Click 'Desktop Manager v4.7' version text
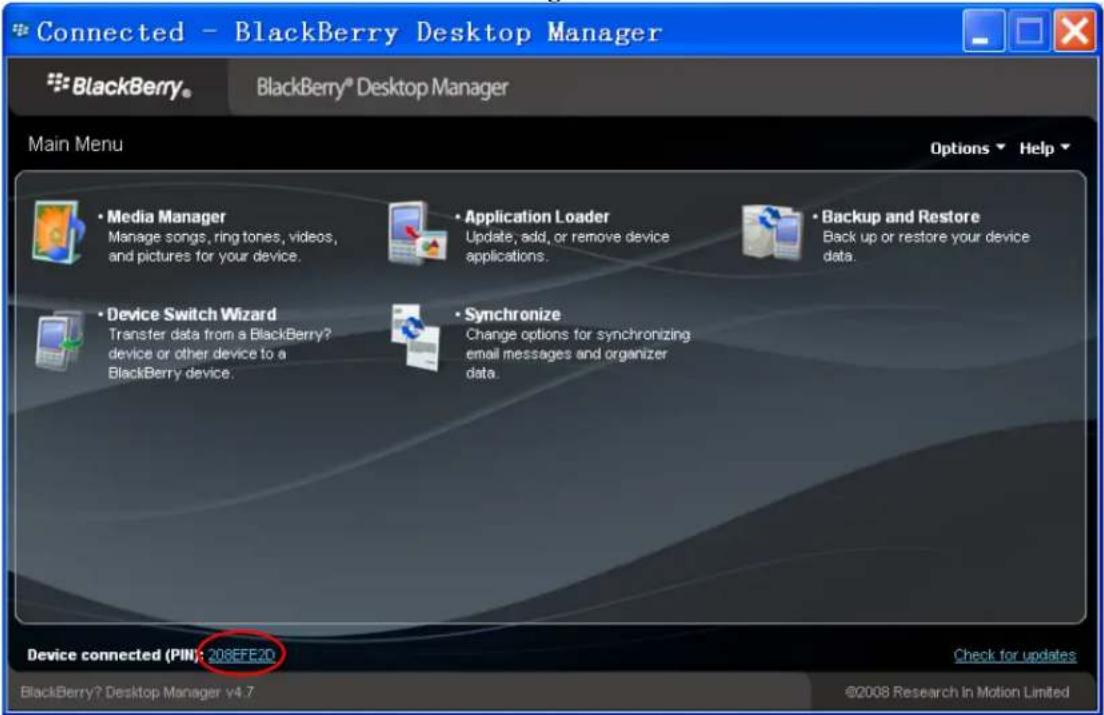Image resolution: width=1104 pixels, height=715 pixels. tap(137, 692)
